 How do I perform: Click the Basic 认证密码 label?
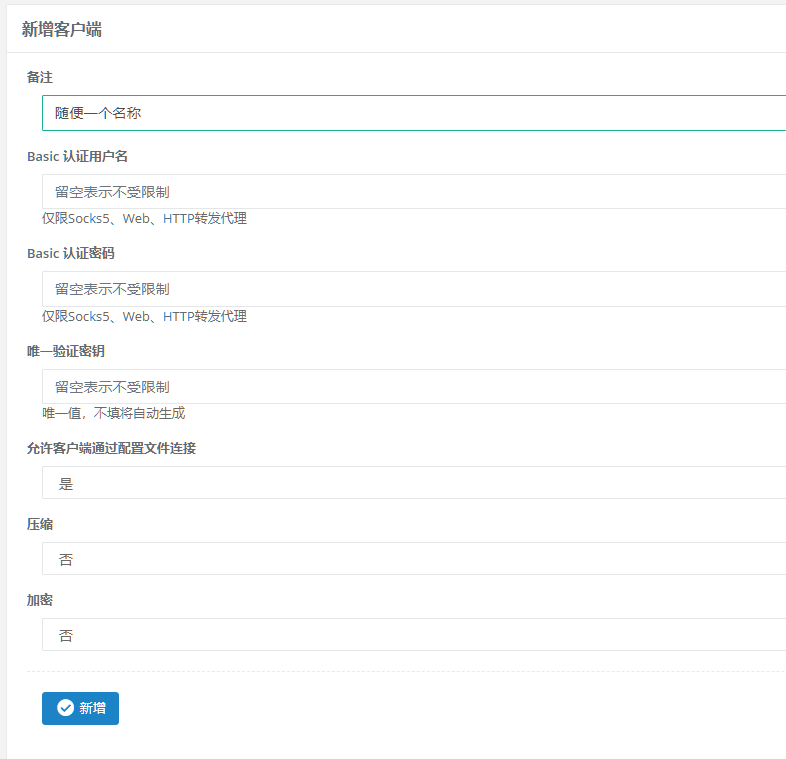tap(71, 253)
